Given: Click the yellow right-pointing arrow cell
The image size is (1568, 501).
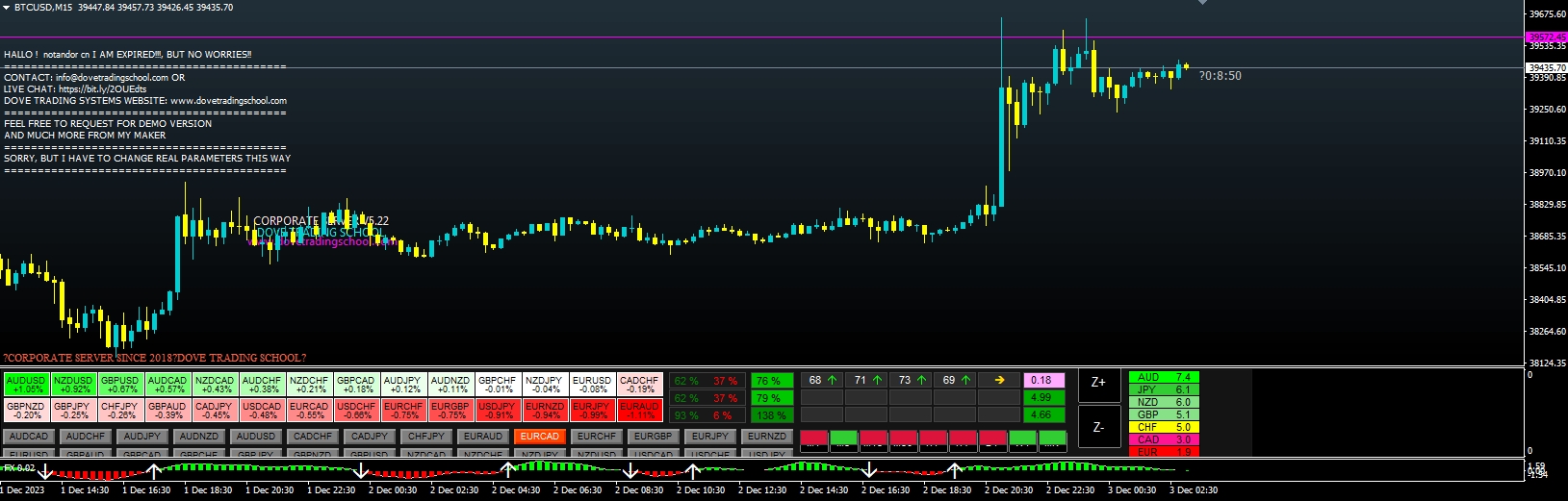Looking at the screenshot, I should 999,380.
